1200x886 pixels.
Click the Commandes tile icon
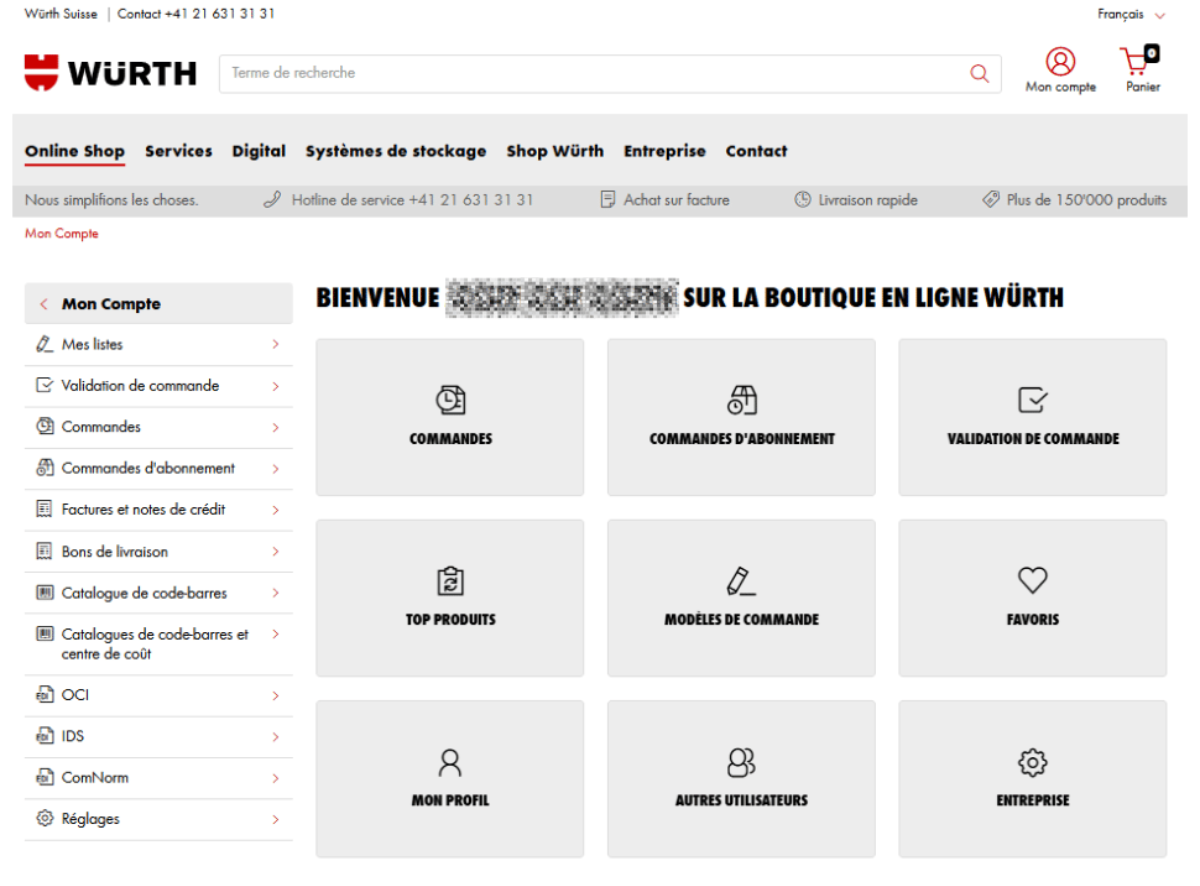click(x=450, y=400)
